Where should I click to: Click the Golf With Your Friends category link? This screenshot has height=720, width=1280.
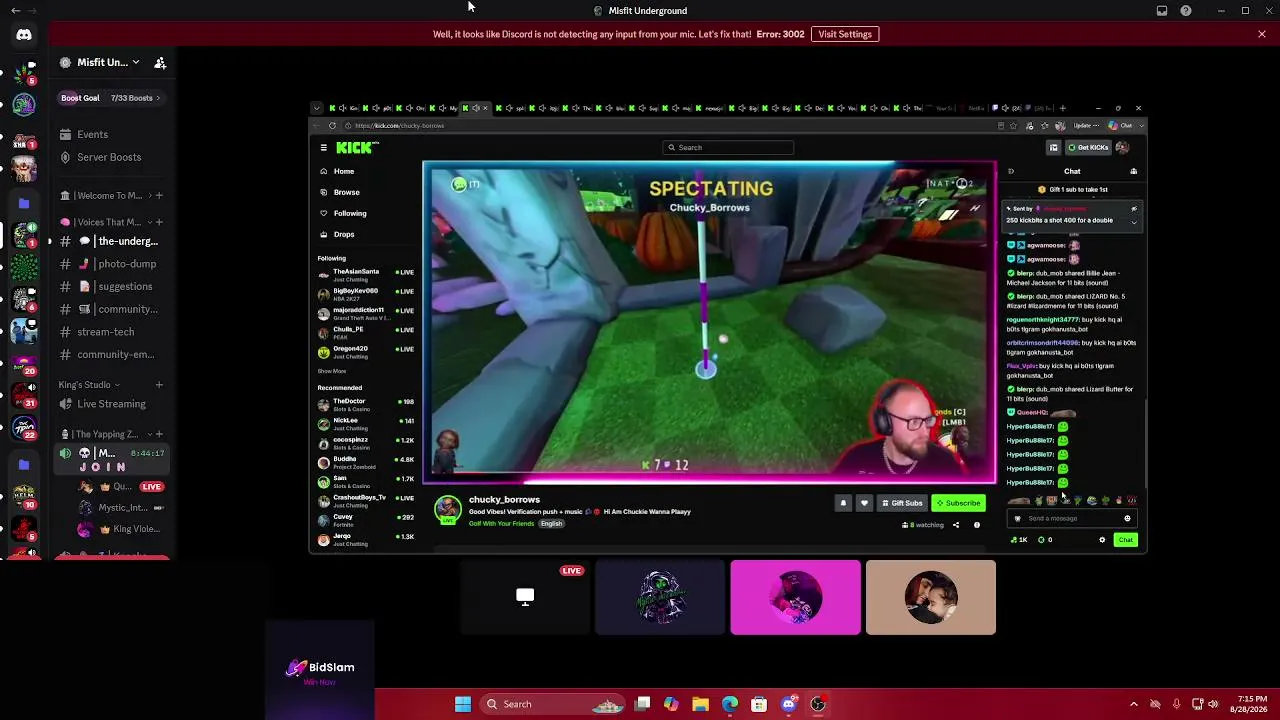pyautogui.click(x=502, y=524)
